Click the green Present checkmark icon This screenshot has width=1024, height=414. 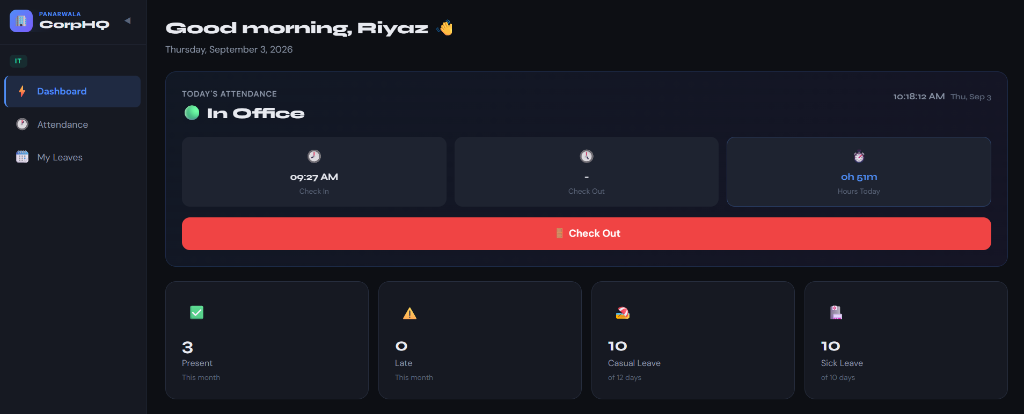197,313
